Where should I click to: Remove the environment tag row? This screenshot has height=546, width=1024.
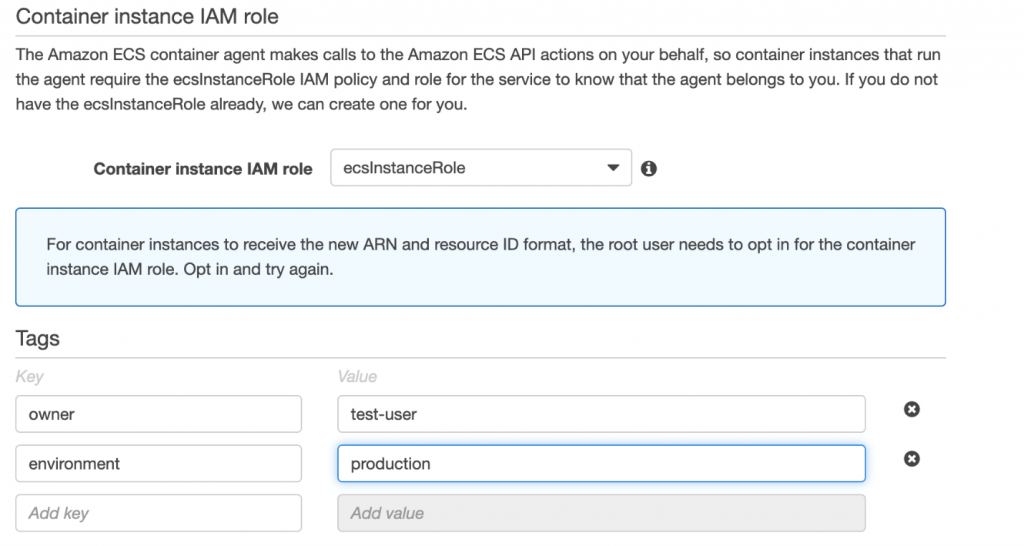[x=912, y=459]
